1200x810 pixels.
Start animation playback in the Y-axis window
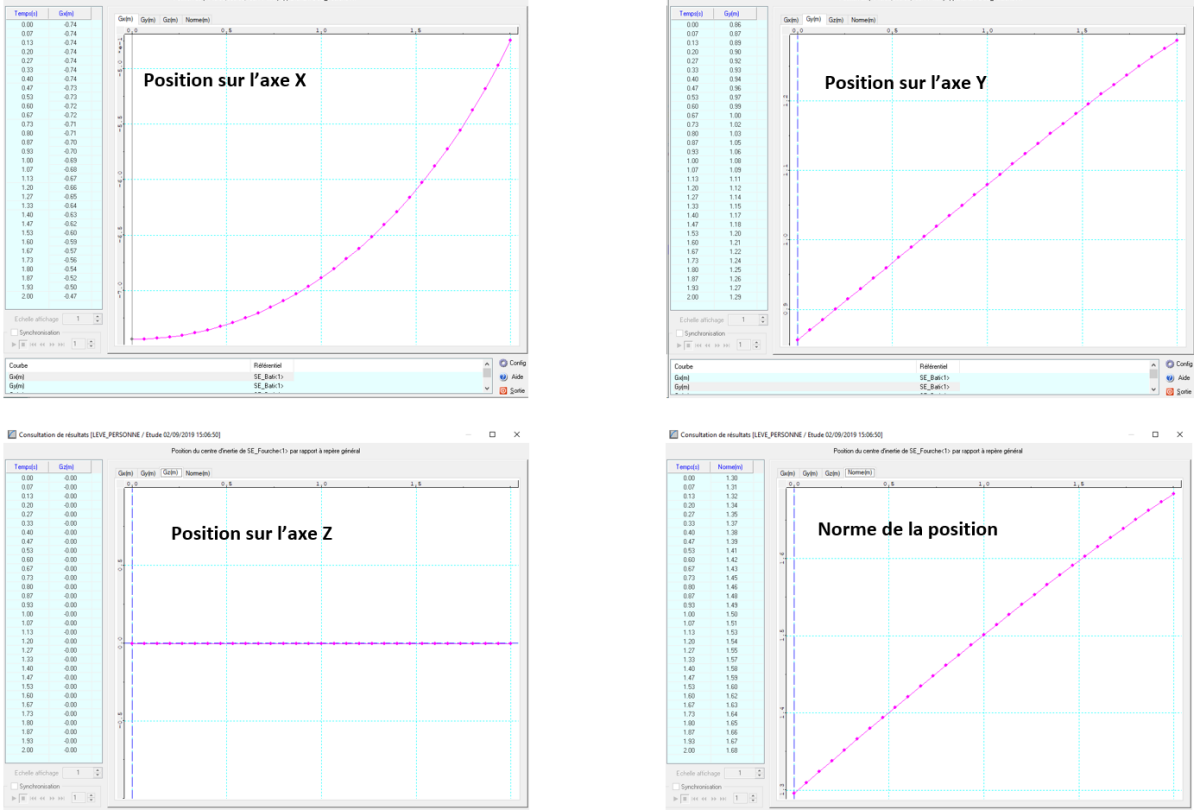tap(679, 345)
